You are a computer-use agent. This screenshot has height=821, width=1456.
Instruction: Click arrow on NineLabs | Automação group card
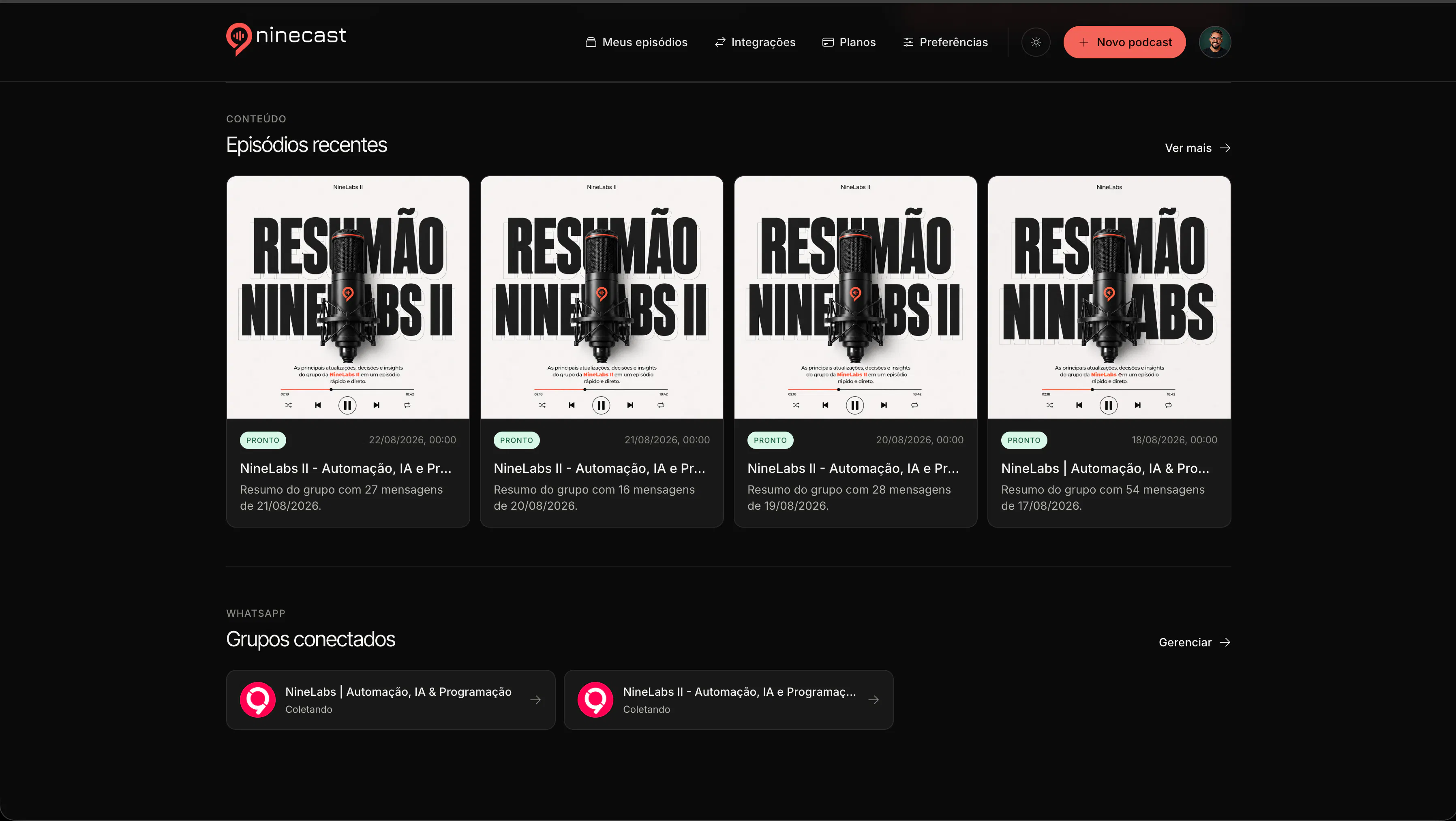click(535, 700)
